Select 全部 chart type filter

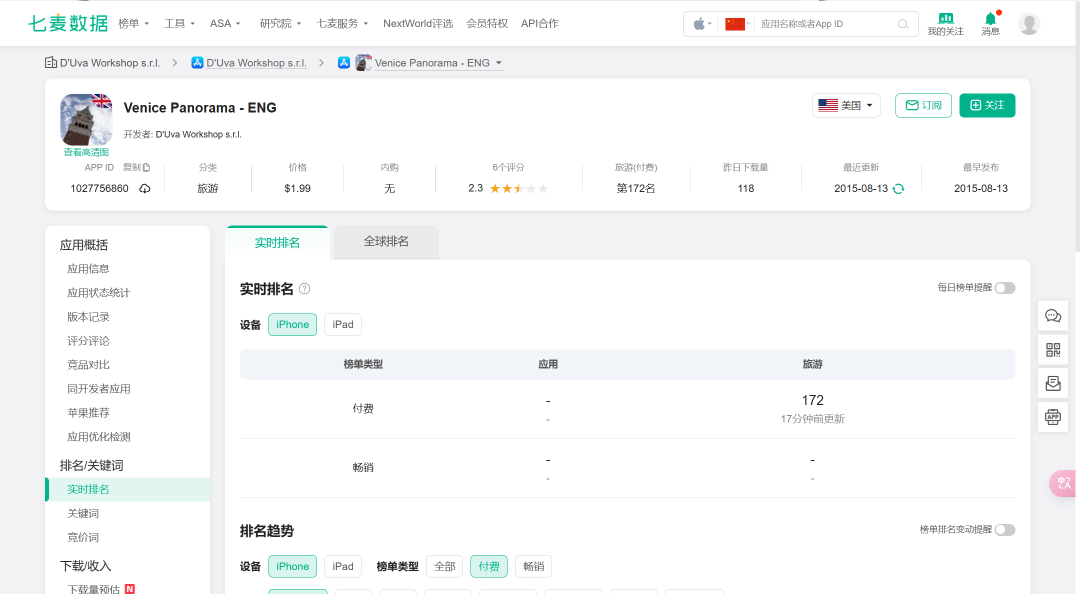click(x=445, y=566)
